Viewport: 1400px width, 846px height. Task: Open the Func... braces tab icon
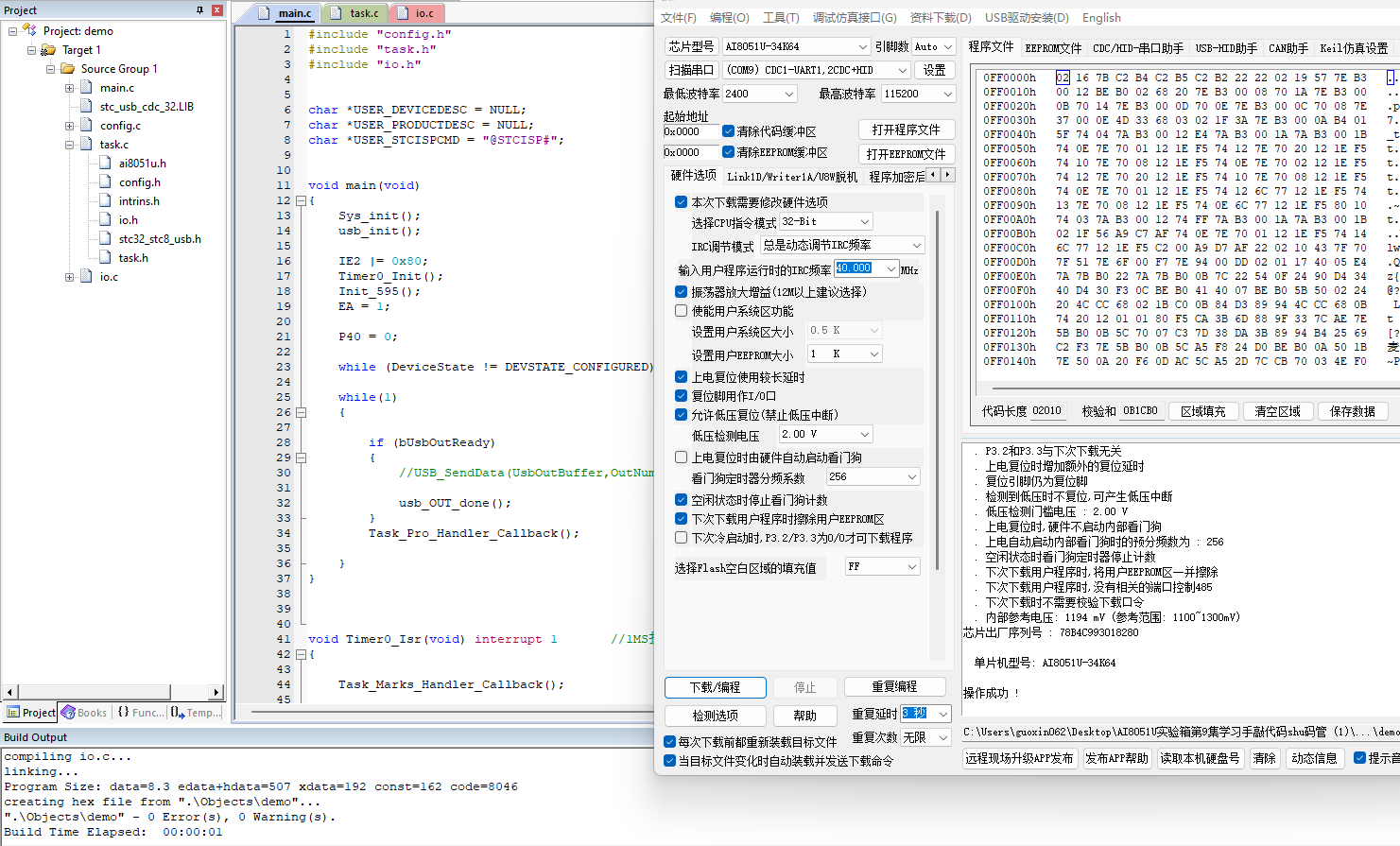tap(123, 713)
